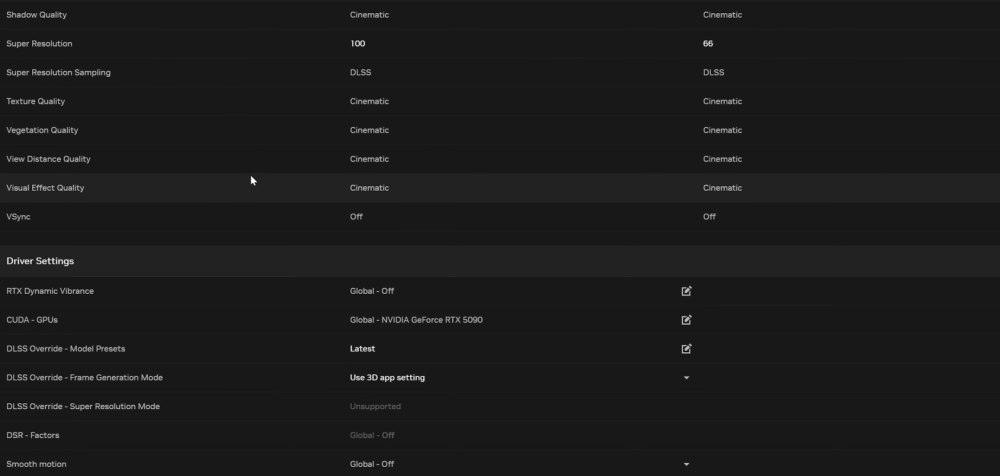Click the Super Resolution value 100
The width and height of the screenshot is (1000, 476).
tap(357, 43)
